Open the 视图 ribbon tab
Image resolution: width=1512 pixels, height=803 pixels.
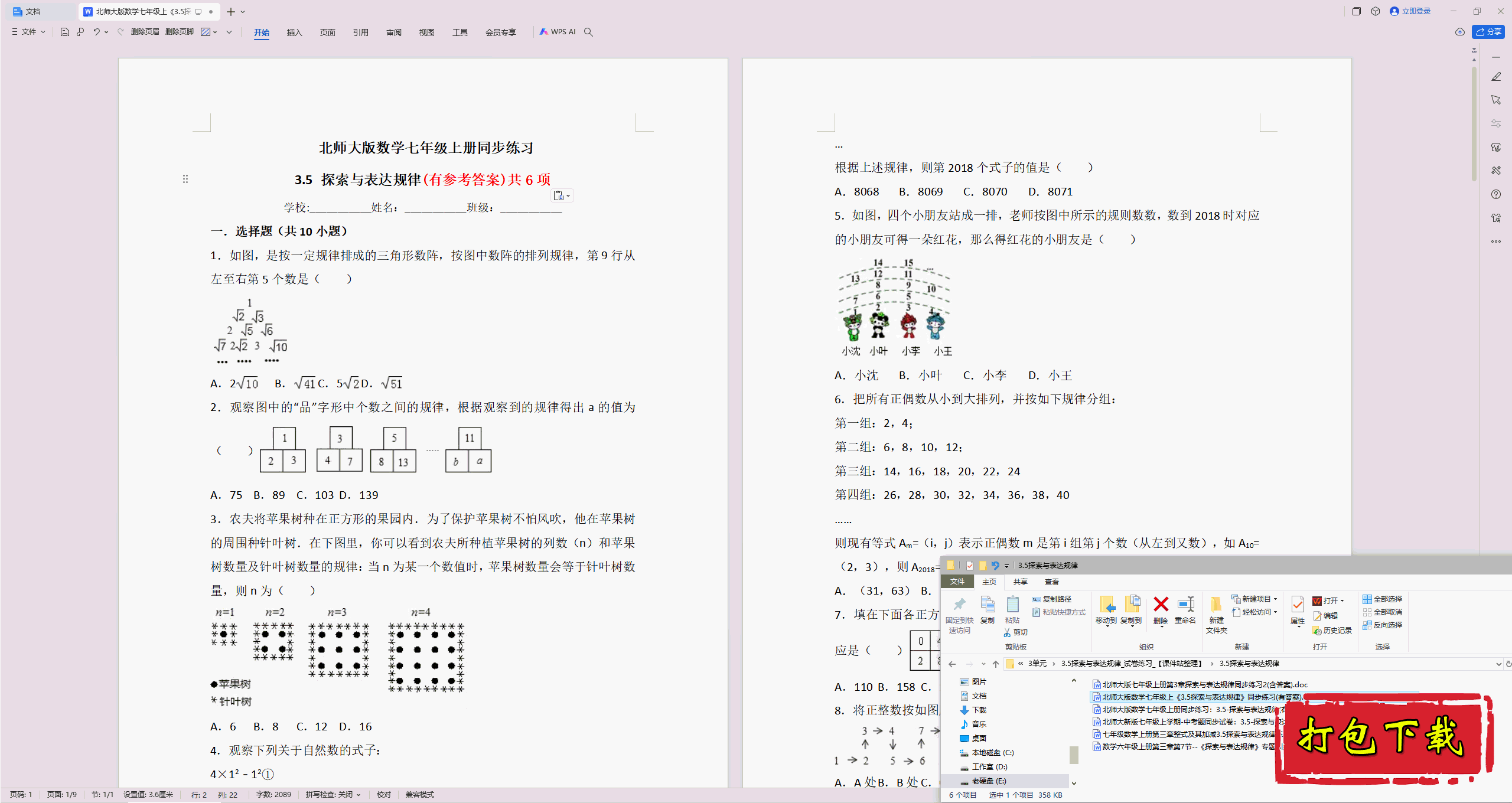[x=426, y=32]
